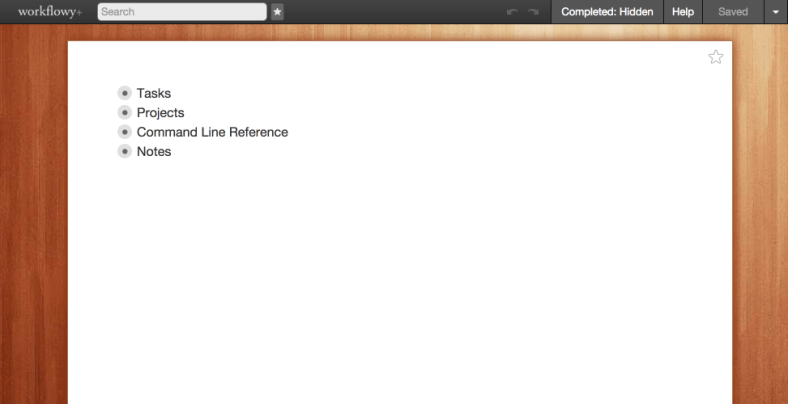
Task: Click the Saved status button
Action: coord(733,12)
